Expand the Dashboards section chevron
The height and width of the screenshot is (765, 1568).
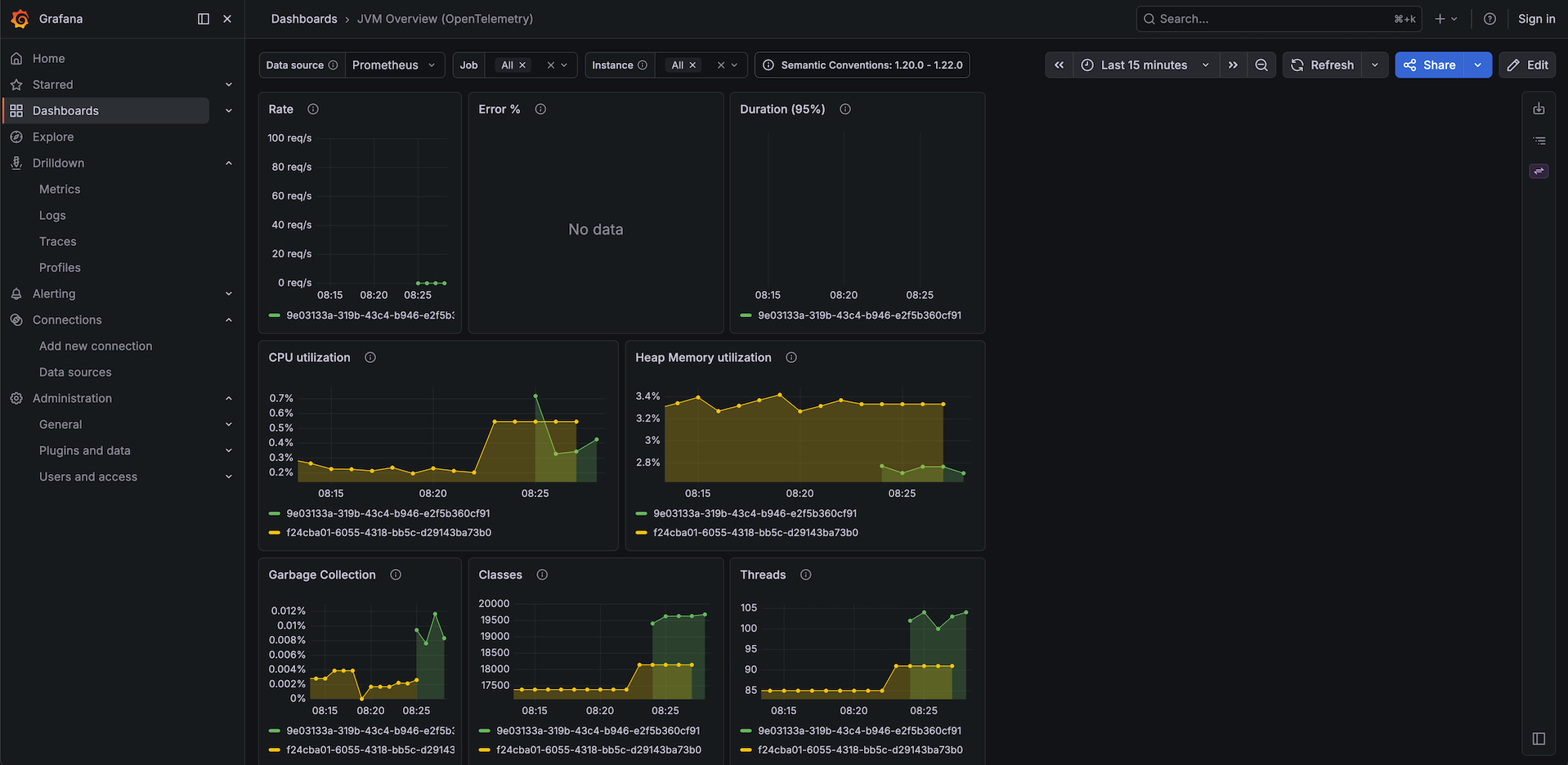pos(229,110)
